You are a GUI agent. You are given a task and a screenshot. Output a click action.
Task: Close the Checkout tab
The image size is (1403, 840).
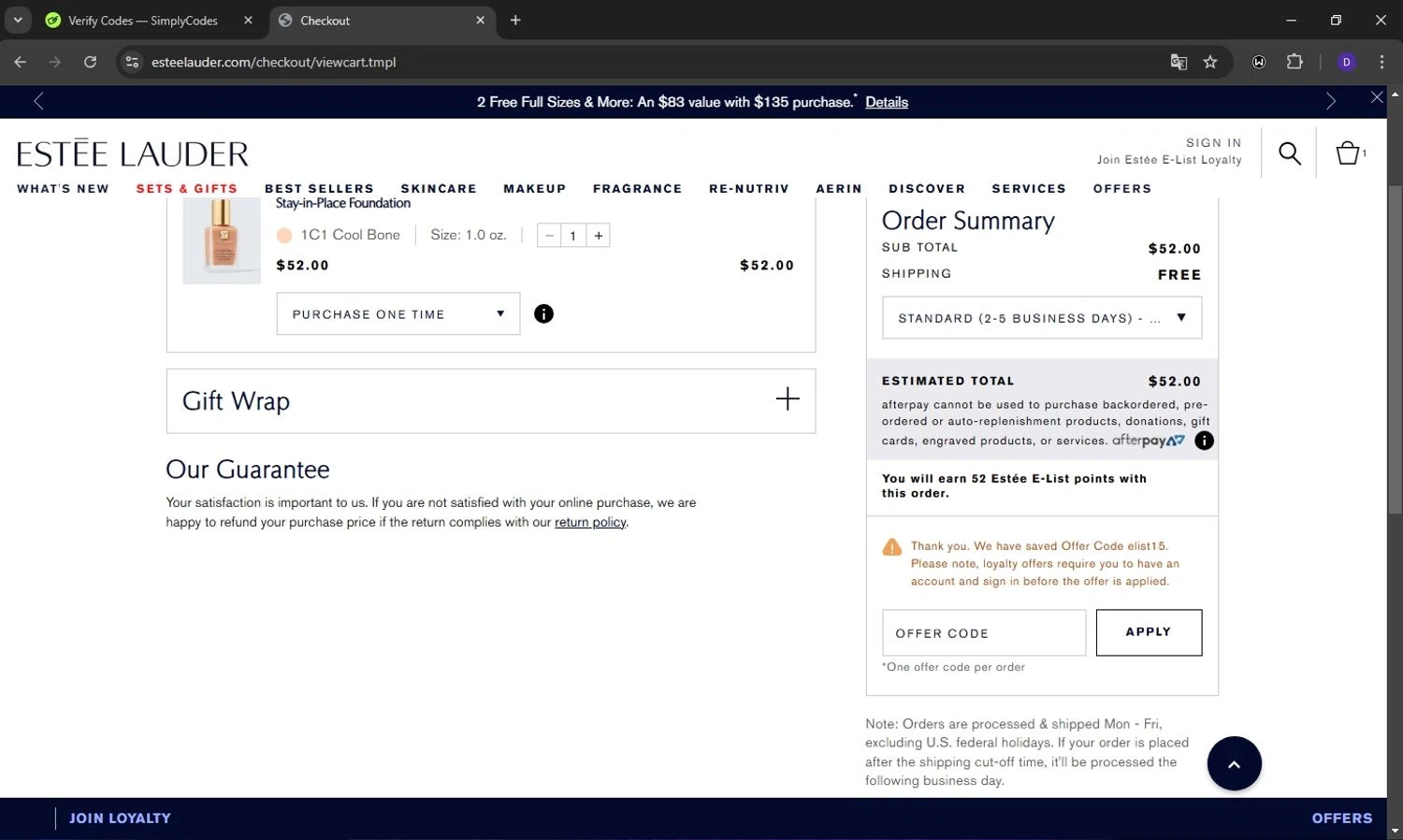[x=480, y=20]
